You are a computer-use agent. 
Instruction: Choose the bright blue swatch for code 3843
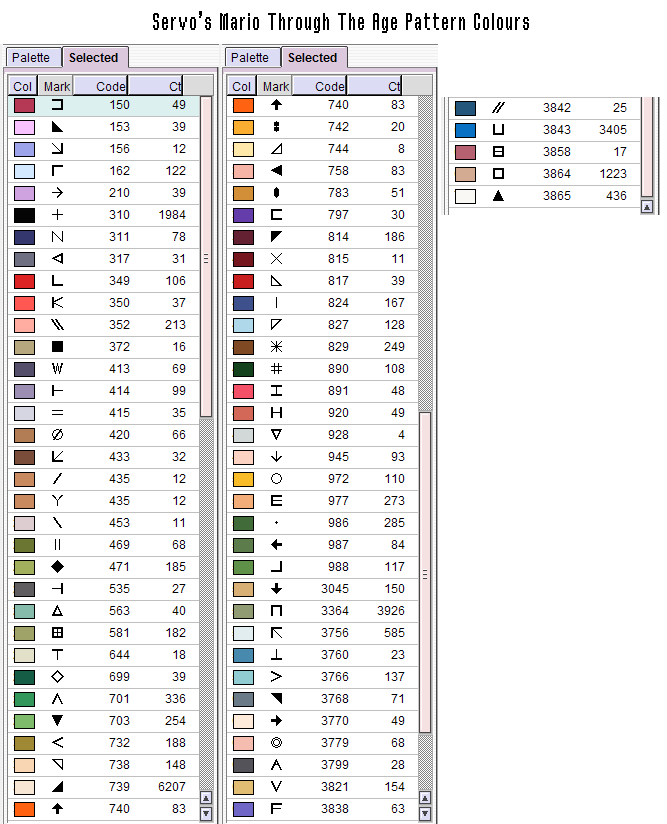465,130
